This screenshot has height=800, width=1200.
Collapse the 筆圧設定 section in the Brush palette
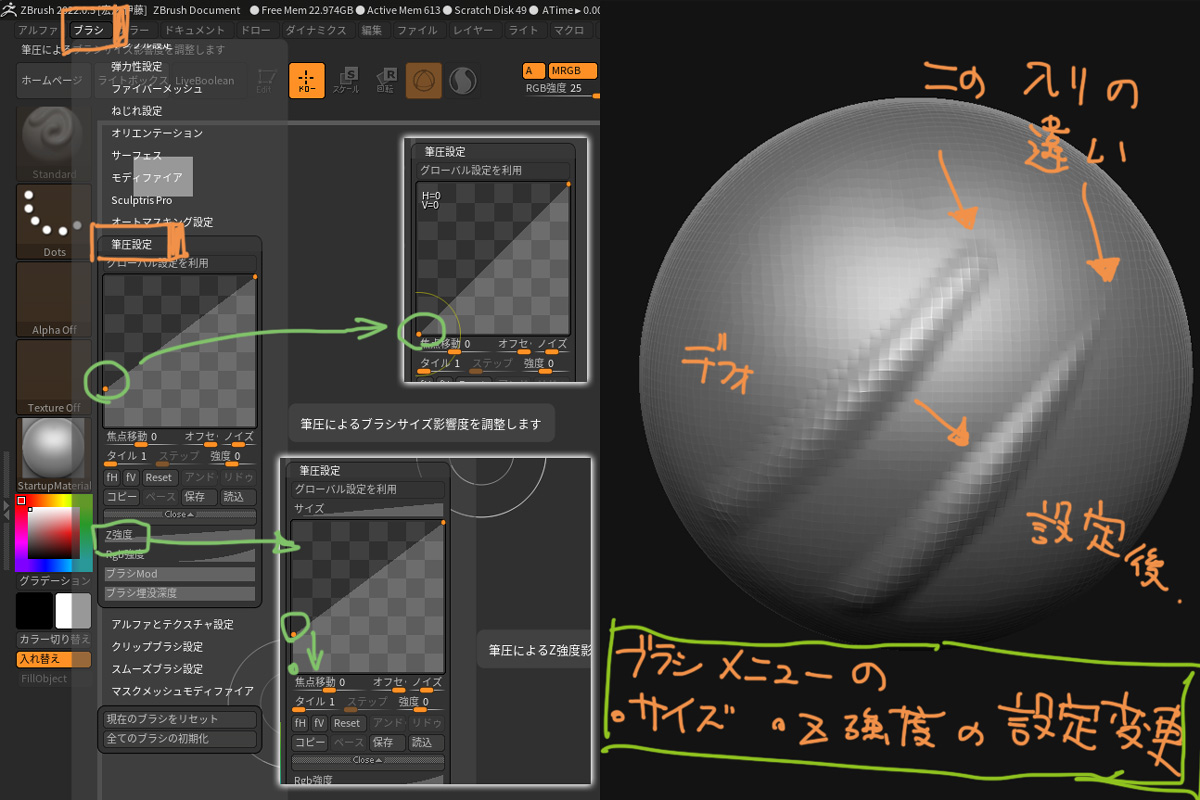[132, 244]
